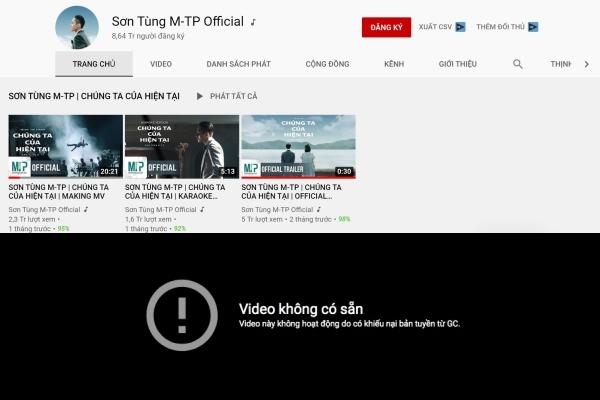
Task: Click the THÊM ĐỐI THỦ arrow icon
Action: 533,27
